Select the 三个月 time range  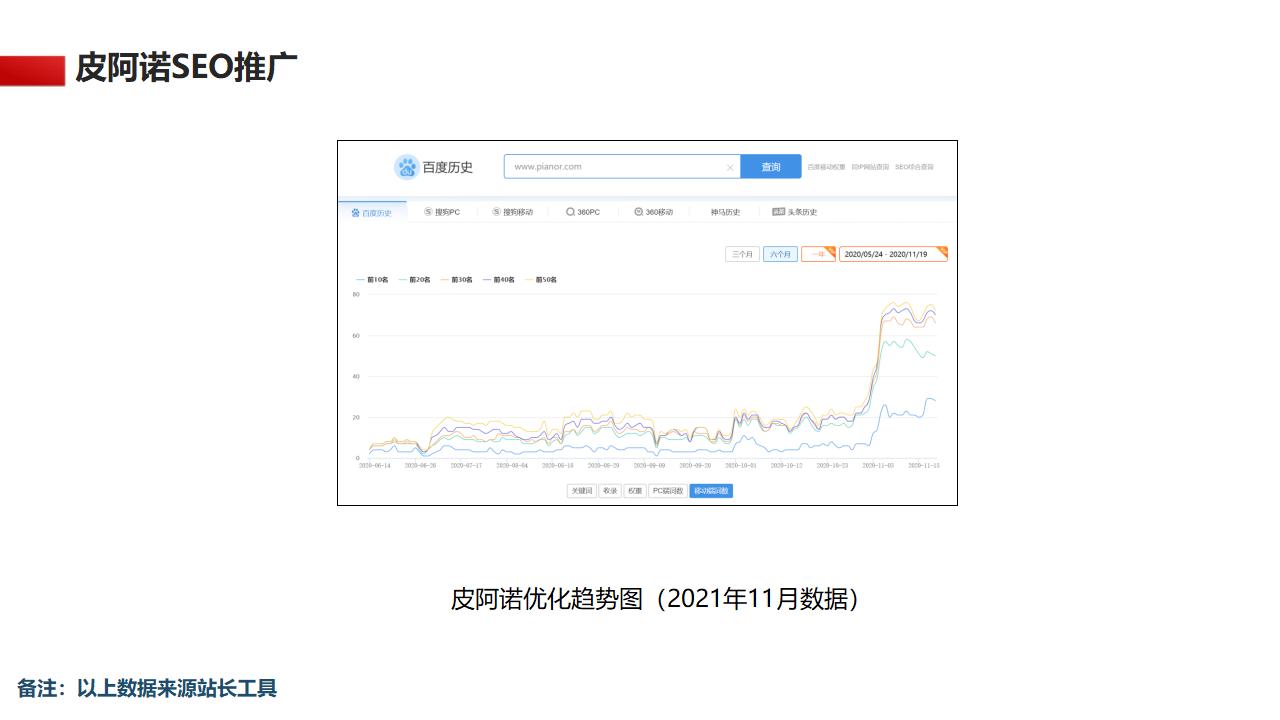click(742, 254)
